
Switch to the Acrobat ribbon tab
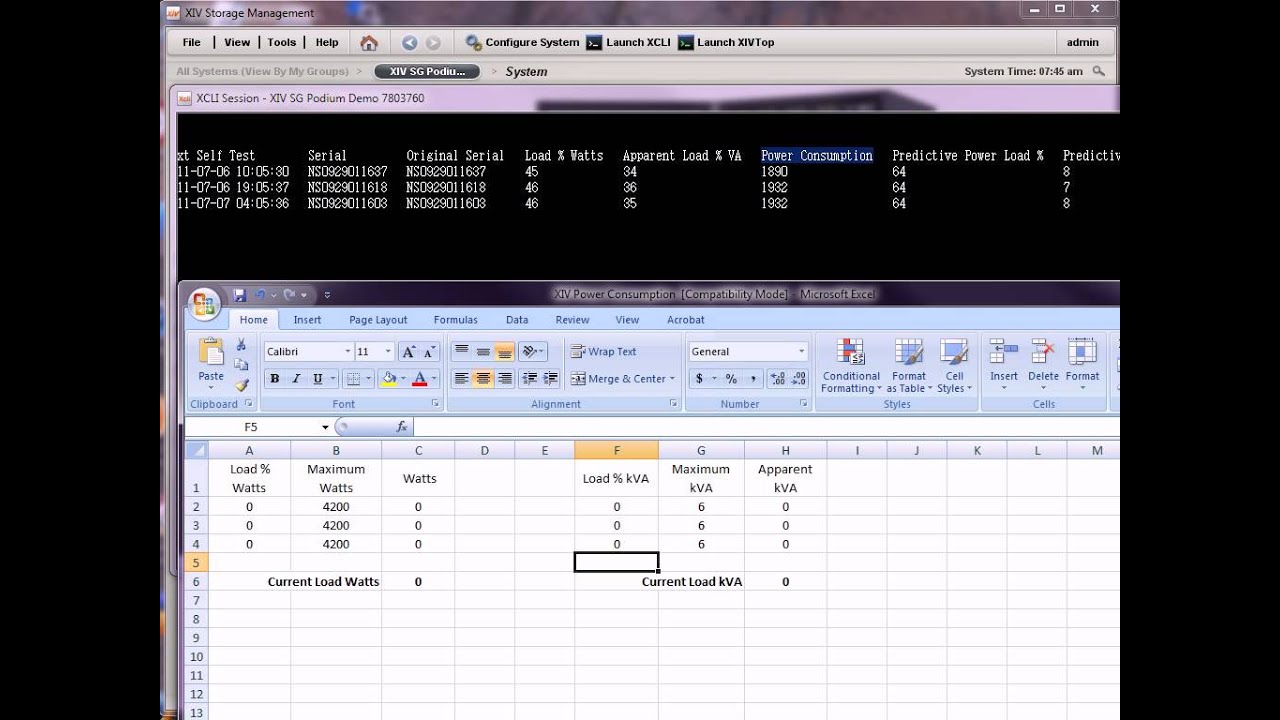pyautogui.click(x=685, y=320)
